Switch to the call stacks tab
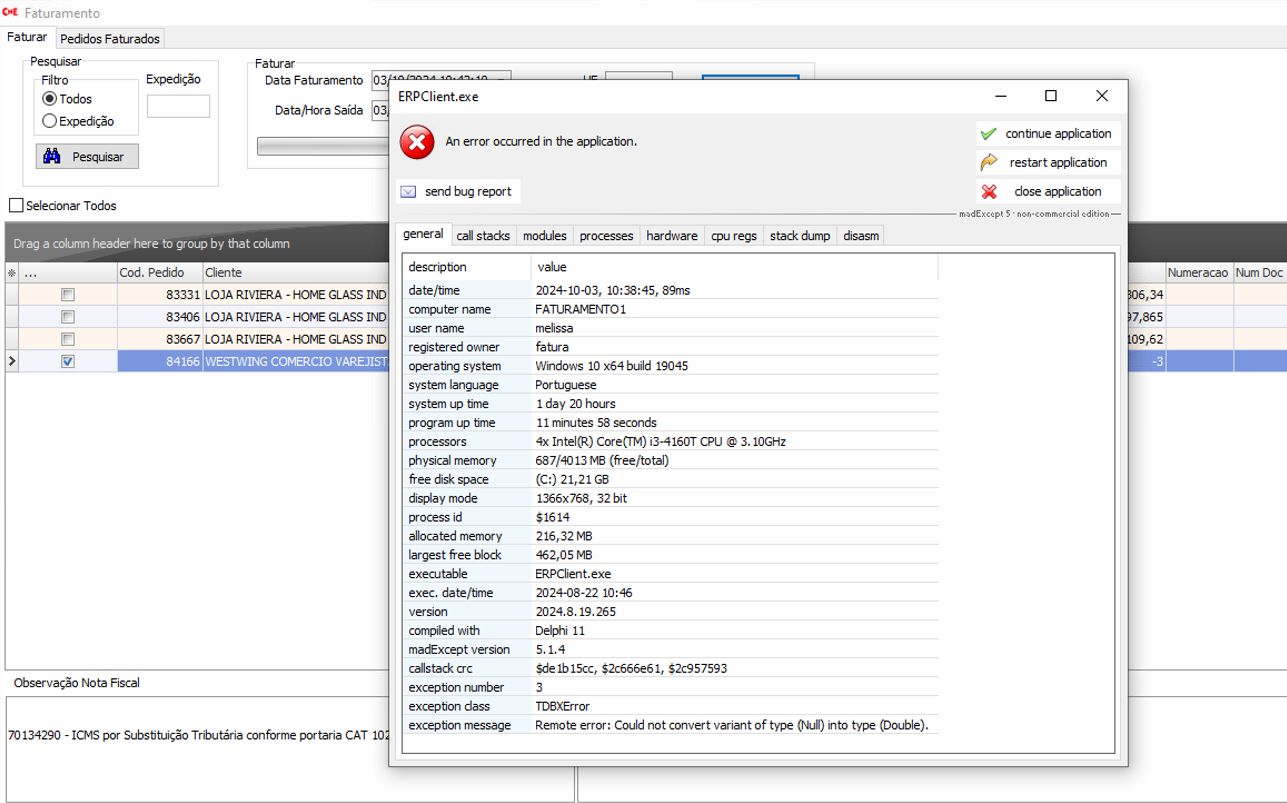1287x803 pixels. pos(483,236)
